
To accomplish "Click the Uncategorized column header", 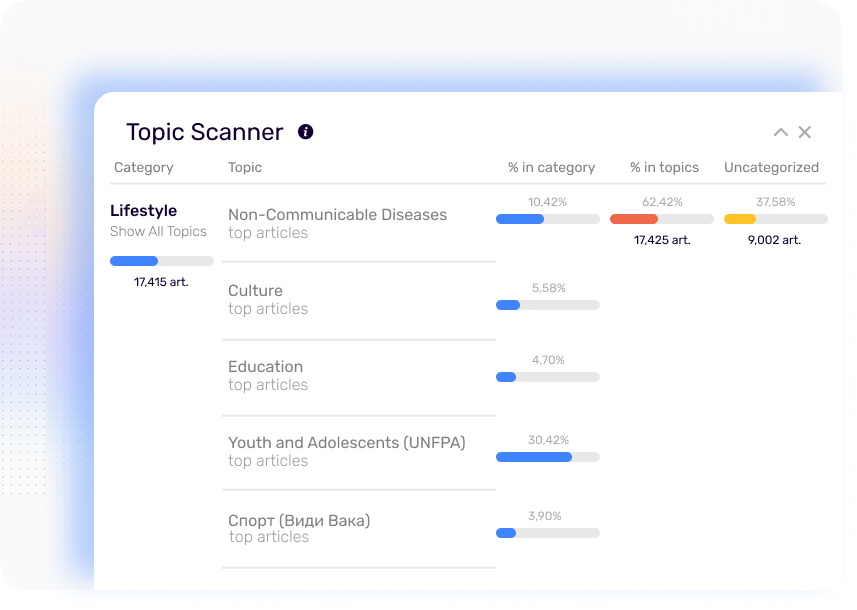I will click(x=771, y=167).
